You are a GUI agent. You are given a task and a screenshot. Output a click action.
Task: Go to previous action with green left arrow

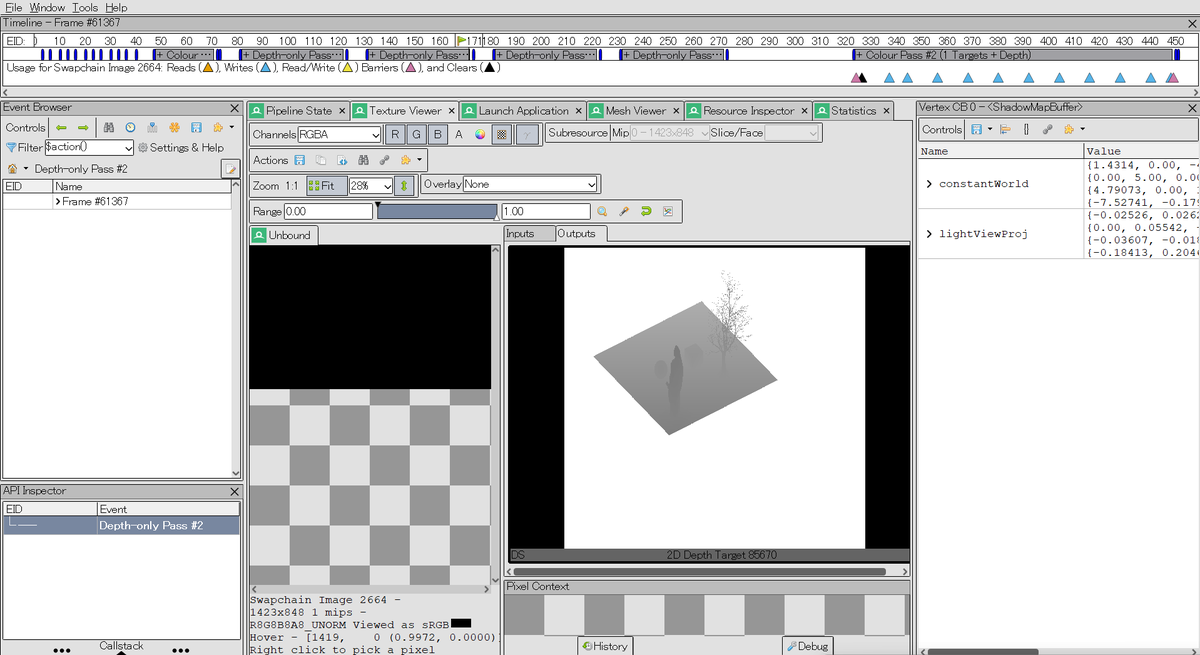point(61,127)
